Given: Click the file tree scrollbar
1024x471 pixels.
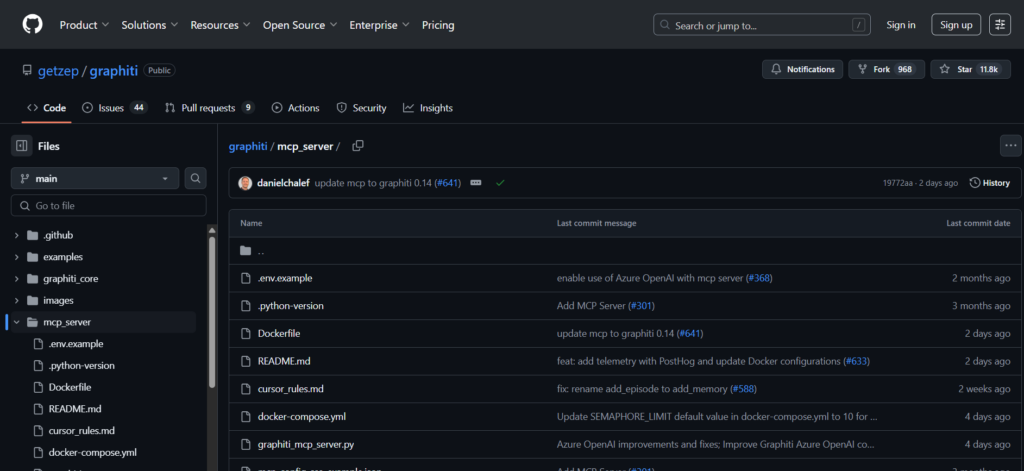Looking at the screenshot, I should 212,312.
